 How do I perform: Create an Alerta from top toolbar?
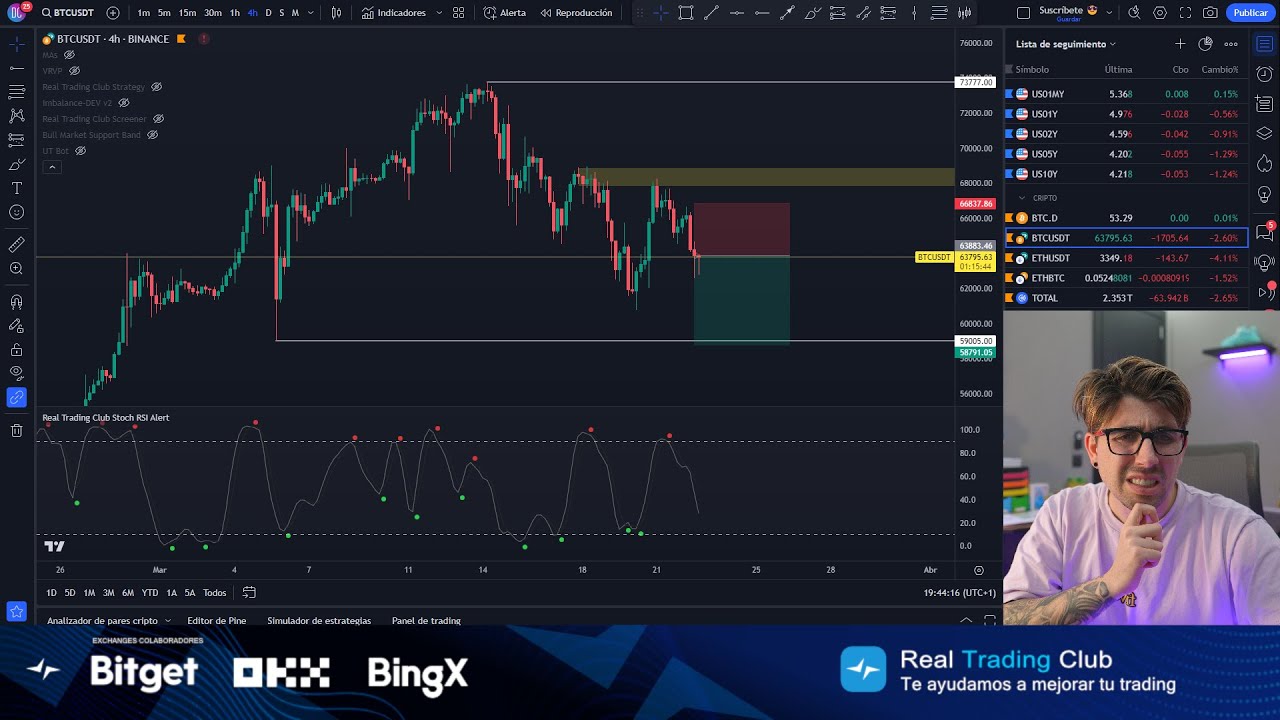pos(504,13)
